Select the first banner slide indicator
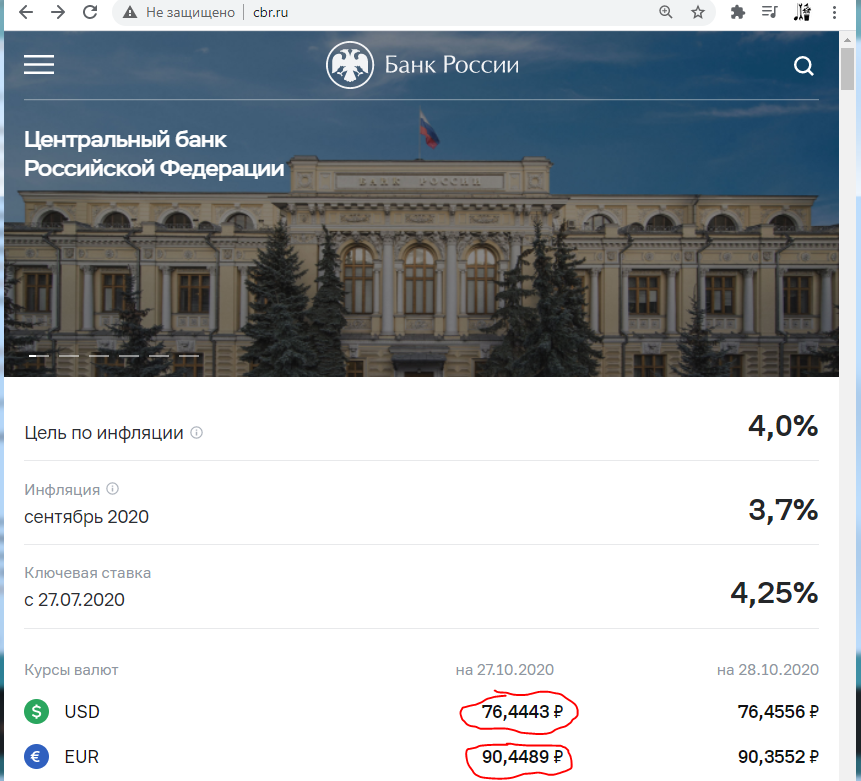 [x=38, y=356]
